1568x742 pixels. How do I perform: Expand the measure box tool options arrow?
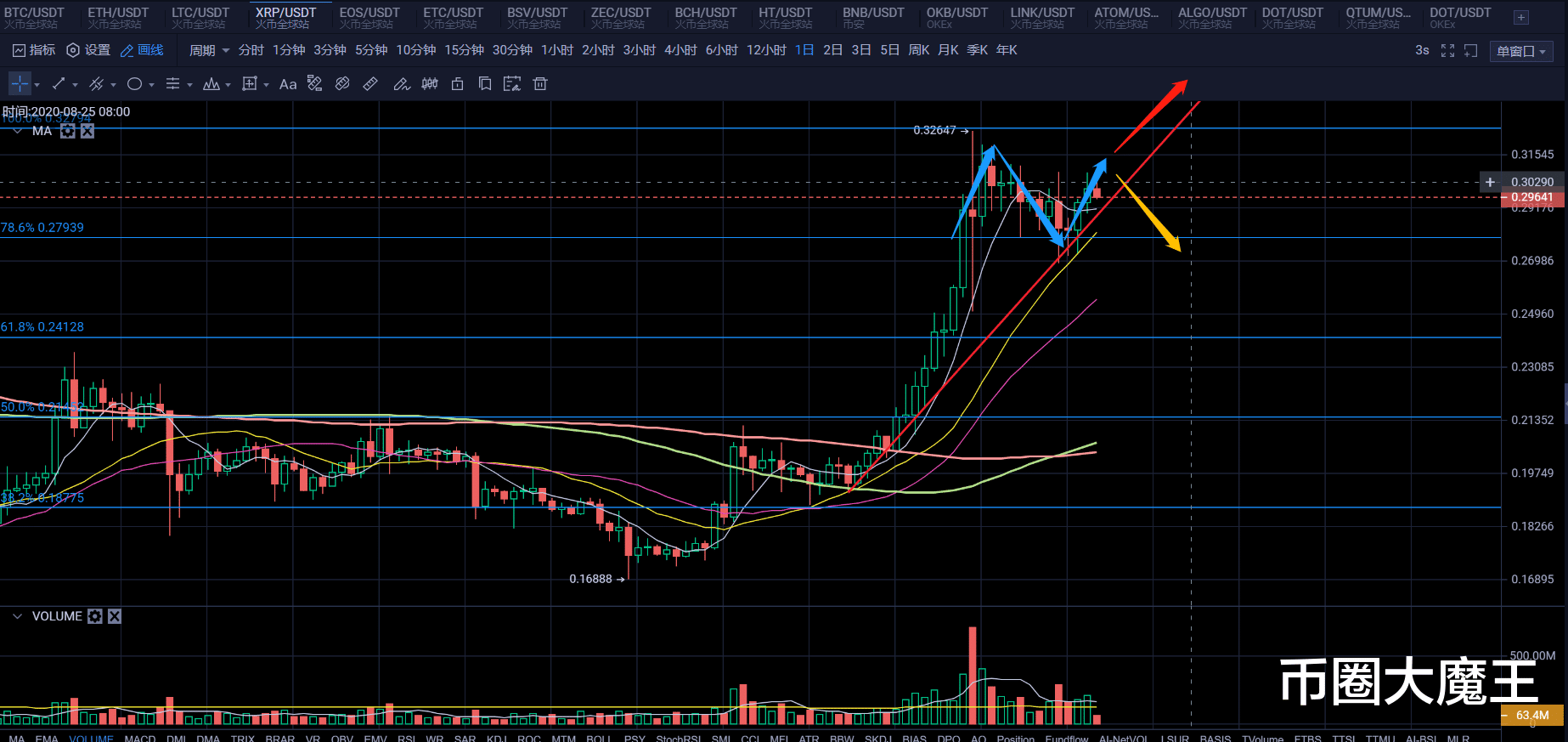(x=266, y=85)
